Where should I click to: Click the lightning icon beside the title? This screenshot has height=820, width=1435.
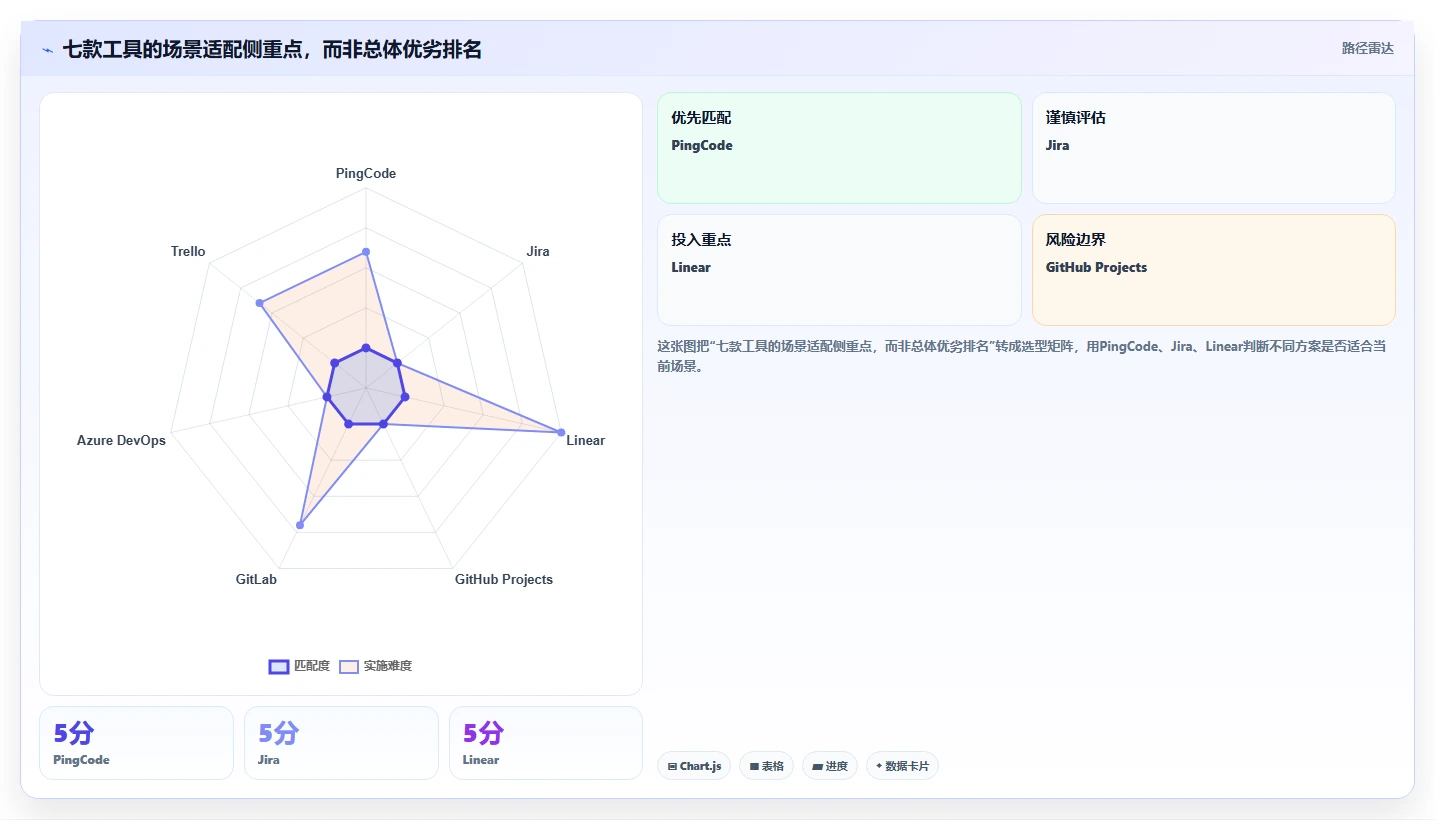(47, 50)
